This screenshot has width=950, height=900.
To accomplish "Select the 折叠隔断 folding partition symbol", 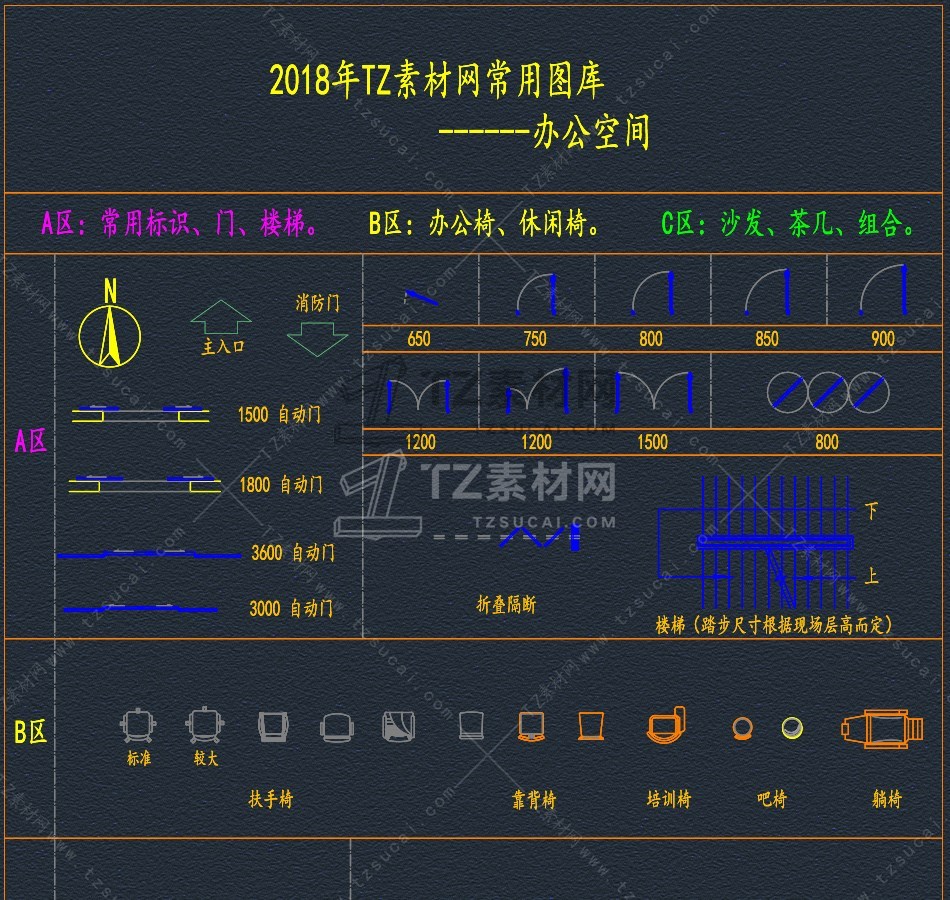I will point(508,538).
